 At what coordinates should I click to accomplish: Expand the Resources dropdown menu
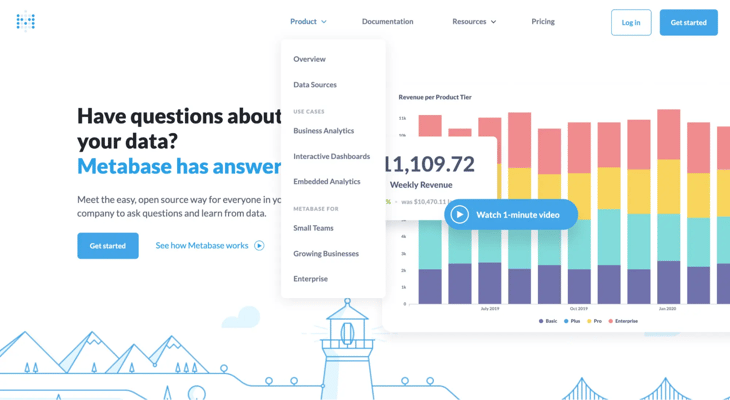[473, 21]
